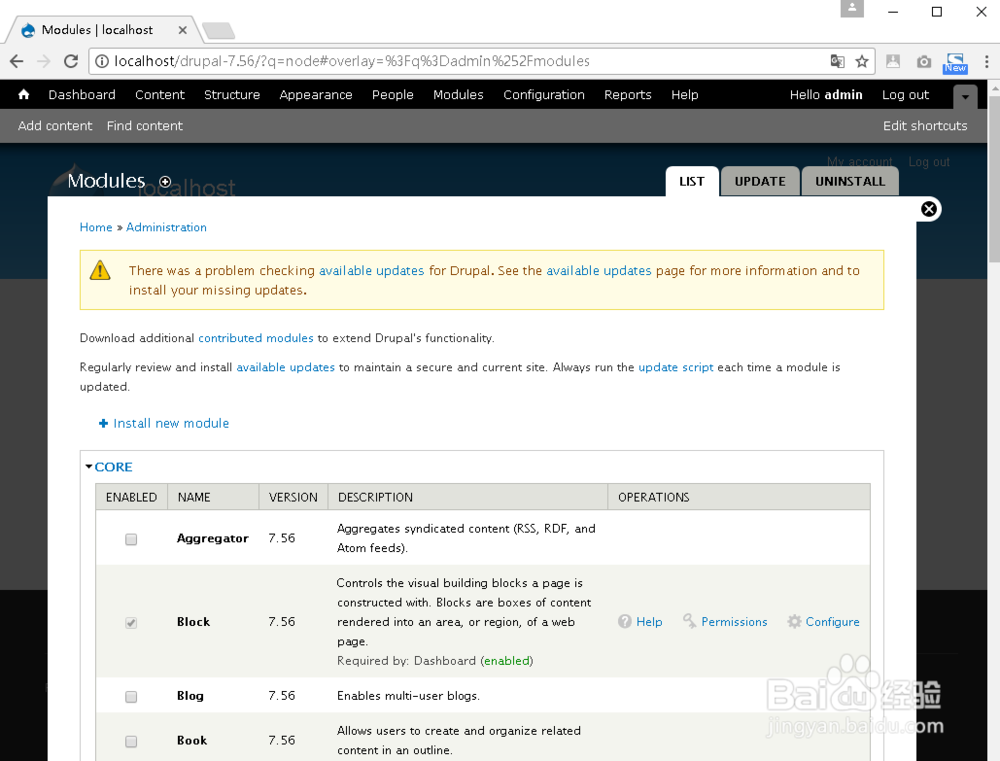Viewport: 1000px width, 761px height.
Task: Click the site information icon in address bar
Action: point(101,61)
